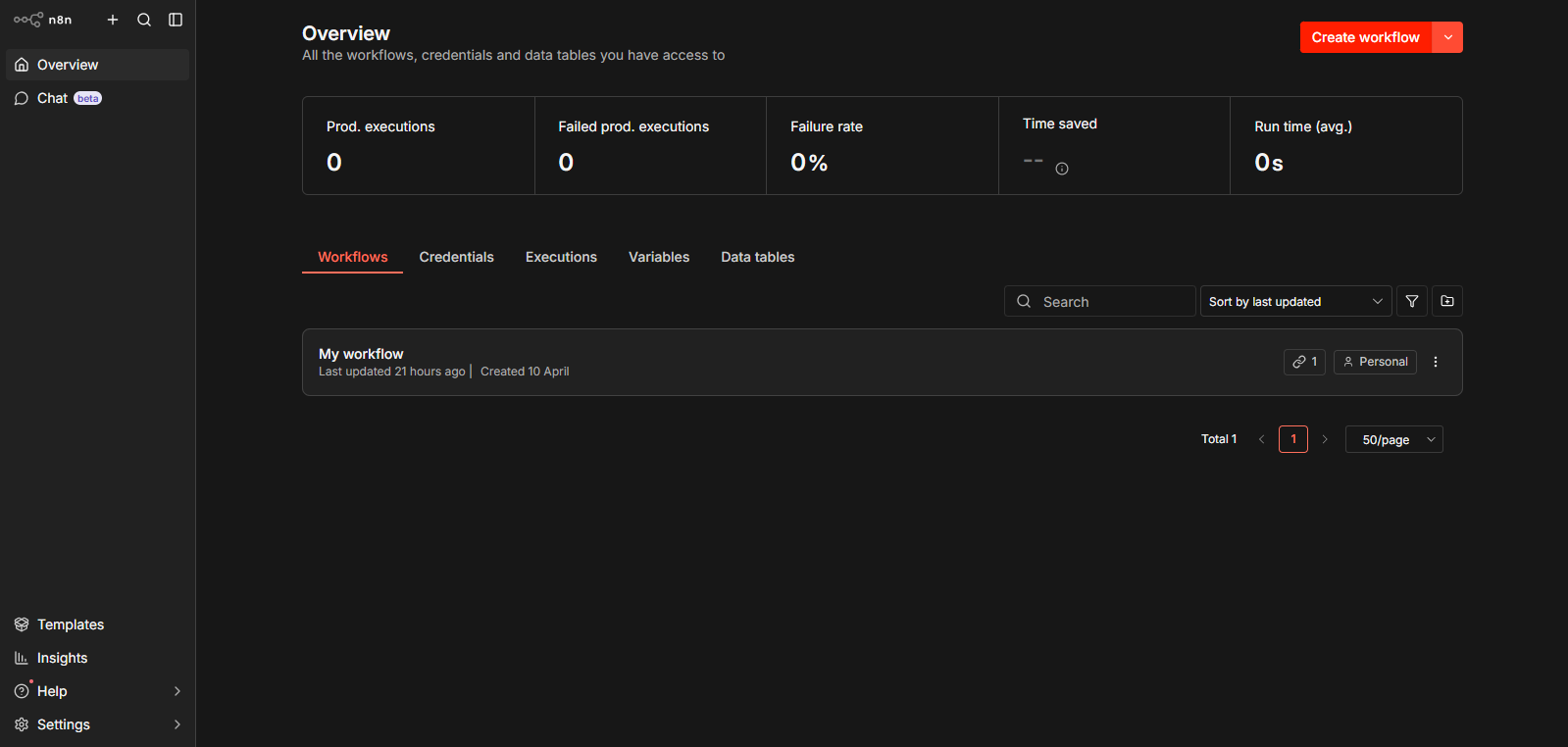
Task: Click the Create workflow button
Action: click(1366, 37)
